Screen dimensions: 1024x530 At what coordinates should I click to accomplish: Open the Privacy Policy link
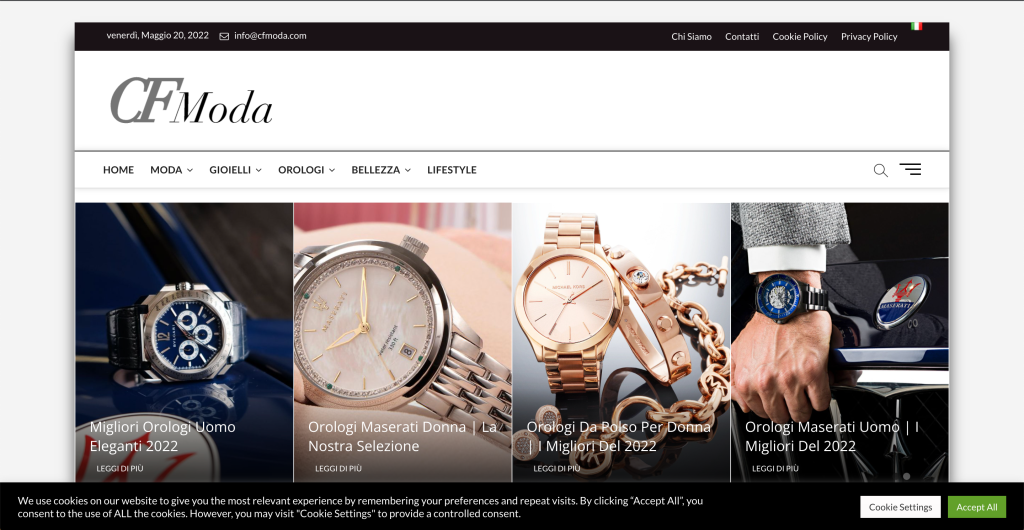coord(869,37)
